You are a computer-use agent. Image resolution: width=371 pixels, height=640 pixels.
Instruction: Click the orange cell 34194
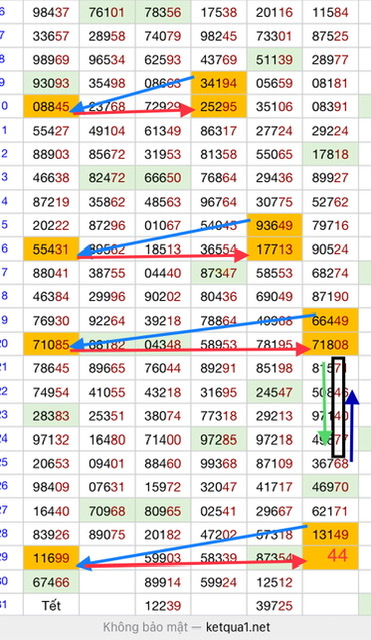tap(219, 83)
